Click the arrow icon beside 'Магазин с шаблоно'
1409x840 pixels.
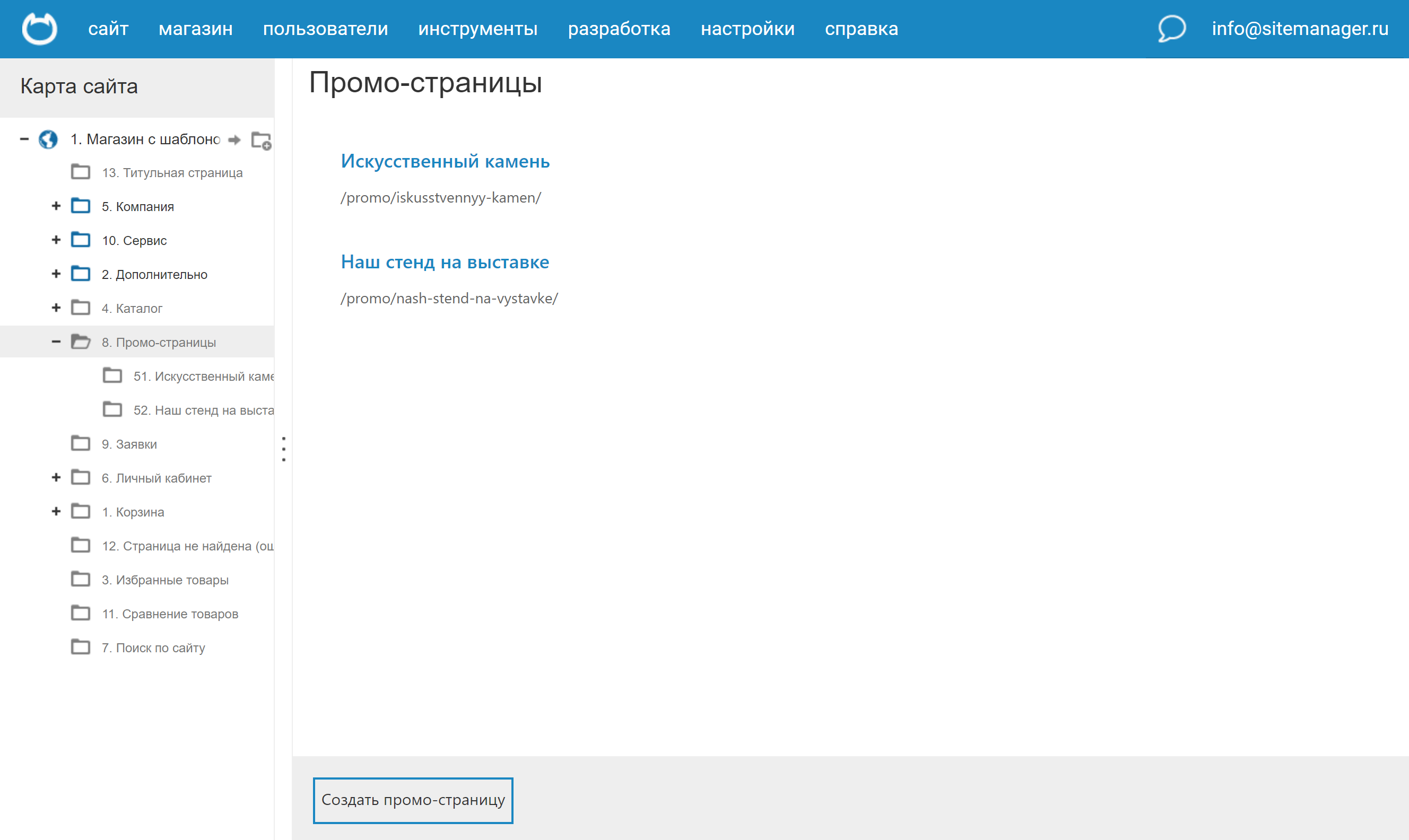click(x=234, y=140)
